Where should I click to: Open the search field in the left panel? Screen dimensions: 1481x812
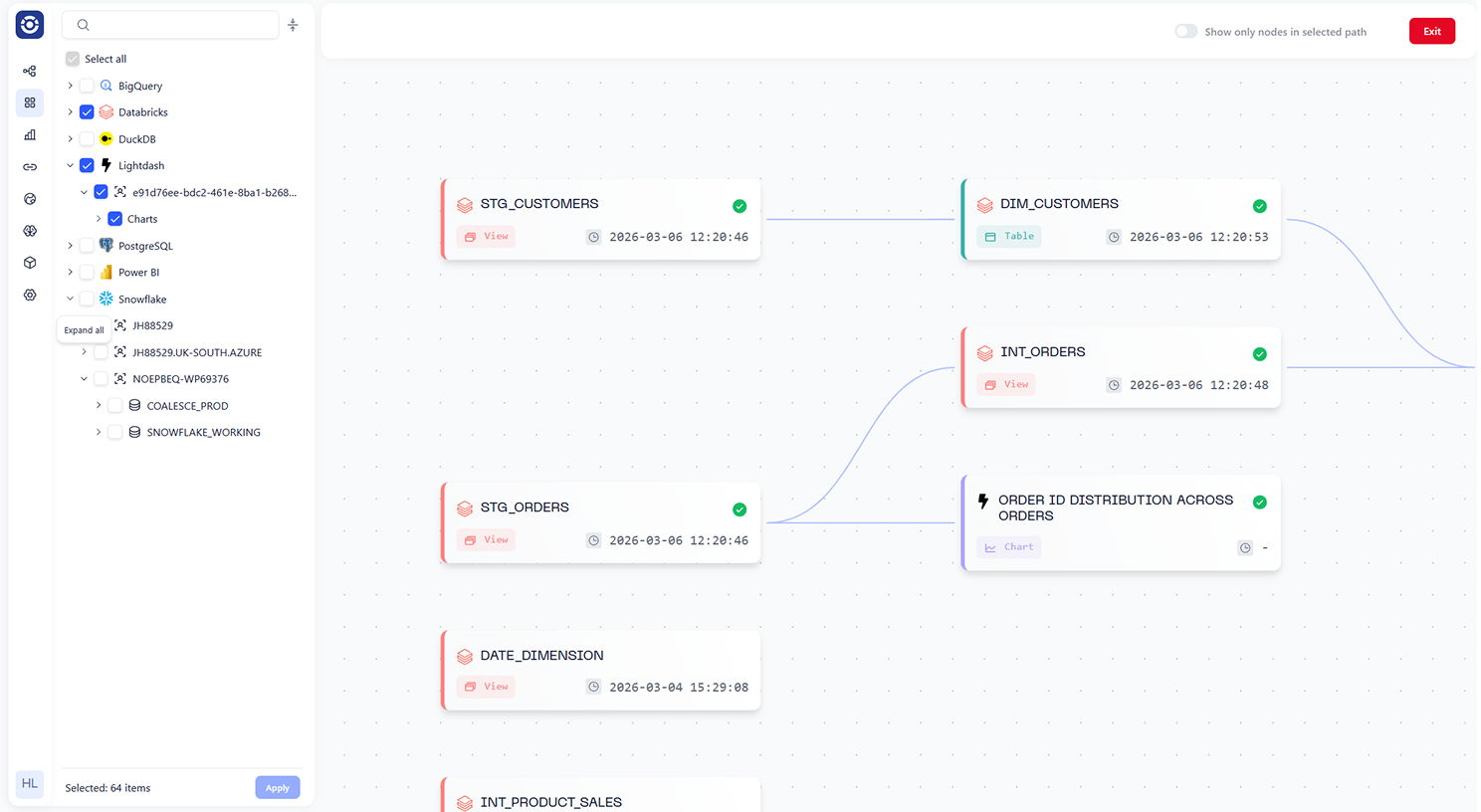(169, 24)
